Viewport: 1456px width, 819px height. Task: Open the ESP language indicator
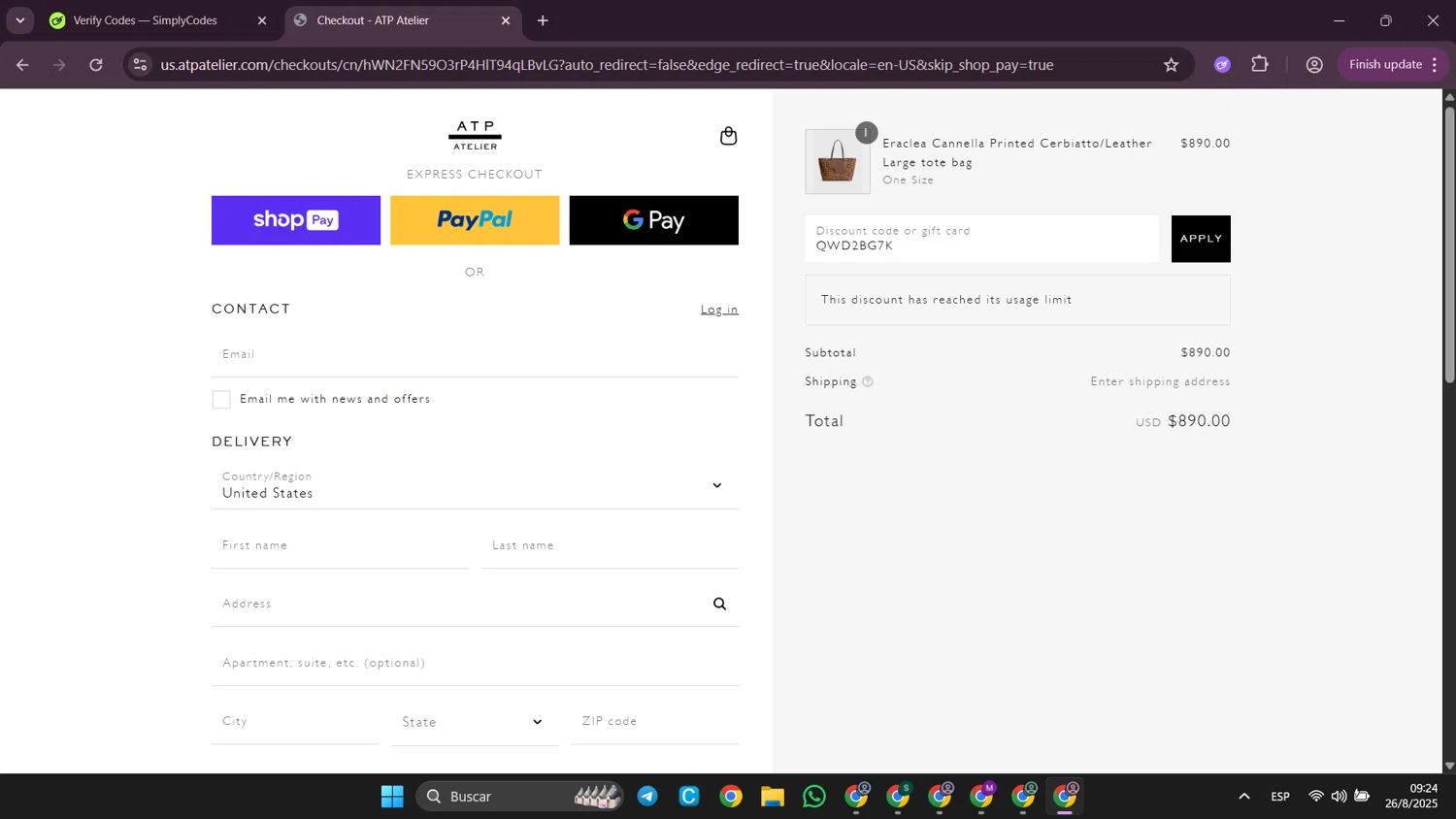1280,797
